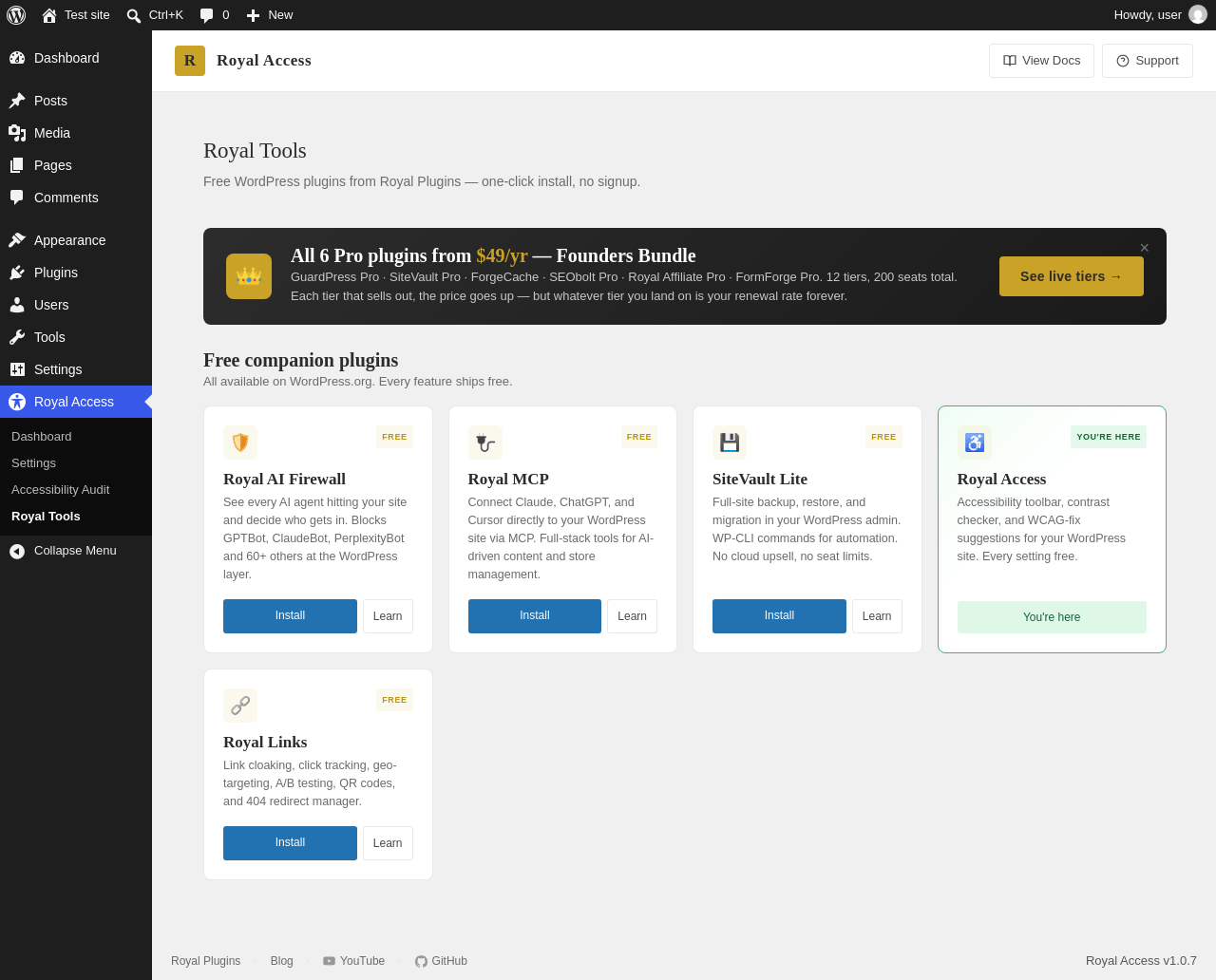The width and height of the screenshot is (1216, 980).
Task: Click the Royal Access R logo
Action: pos(190,61)
